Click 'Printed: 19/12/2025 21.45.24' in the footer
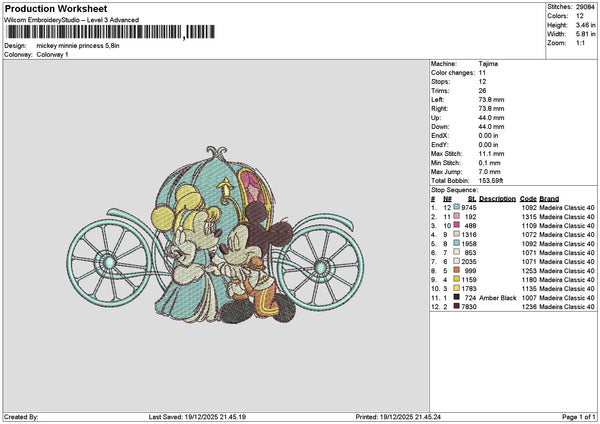Viewport: 600px width, 424px height. [398, 417]
